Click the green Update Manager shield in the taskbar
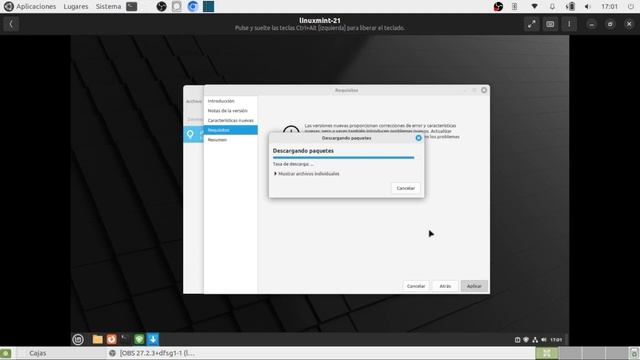The width and height of the screenshot is (640, 360). tap(139, 339)
